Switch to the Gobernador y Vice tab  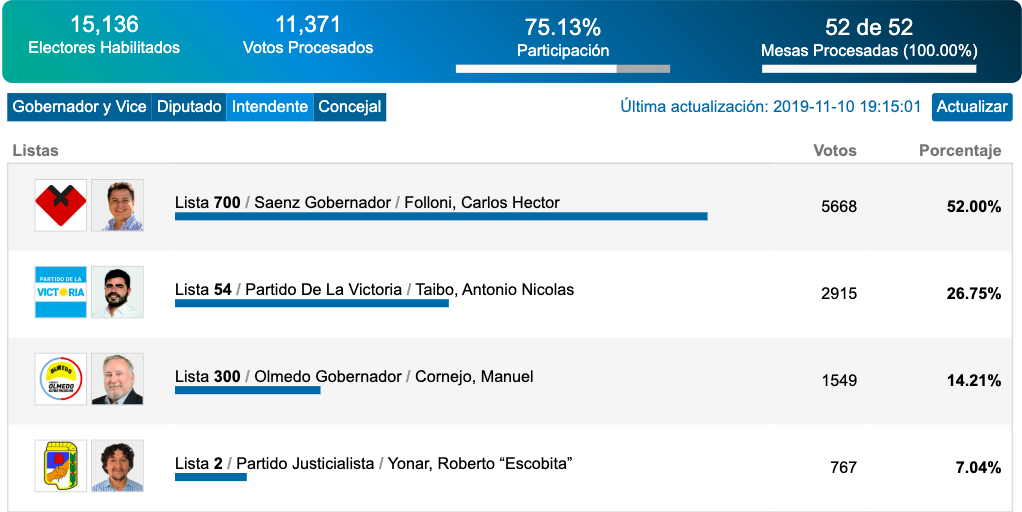(x=79, y=107)
